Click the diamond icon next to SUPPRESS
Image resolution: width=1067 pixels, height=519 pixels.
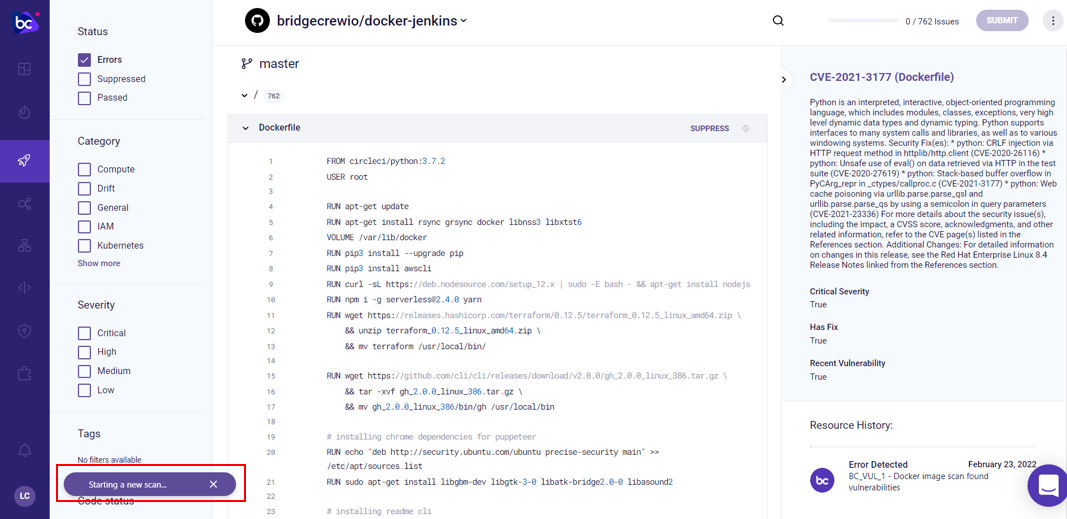pyautogui.click(x=745, y=129)
